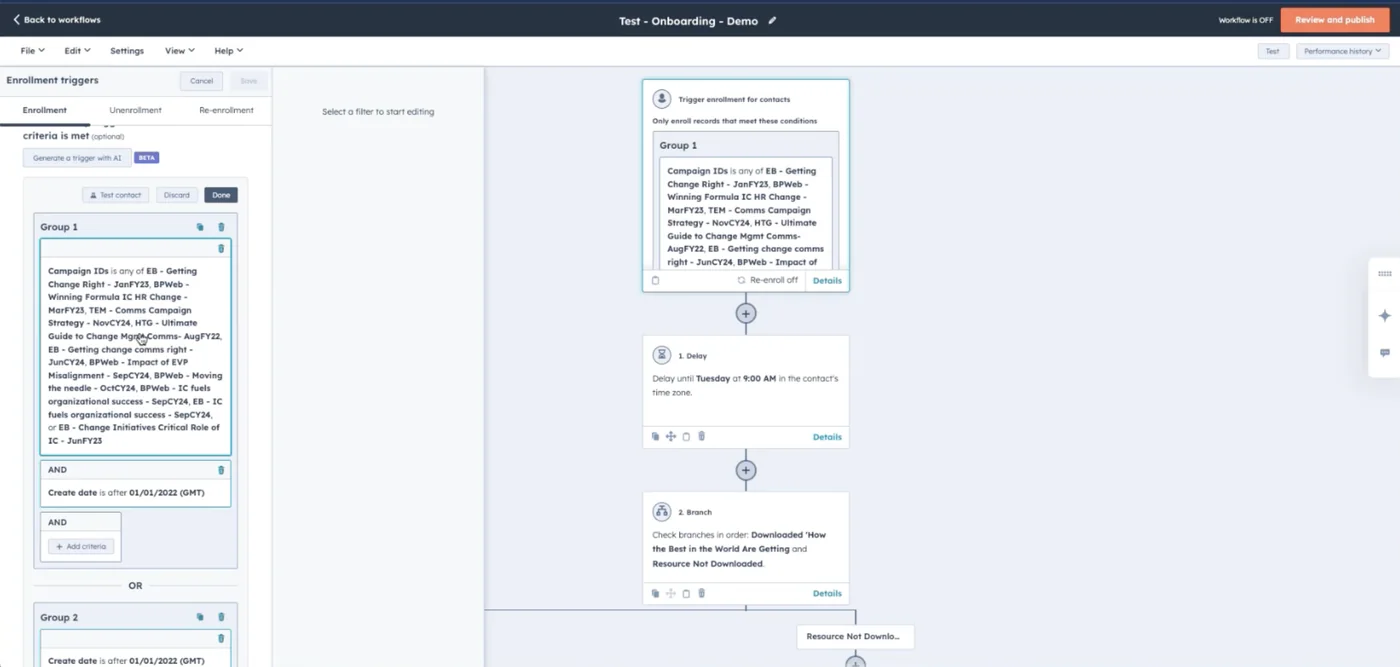Delete Group 2 Create date filter trash
The image size is (1400, 667).
(221, 639)
